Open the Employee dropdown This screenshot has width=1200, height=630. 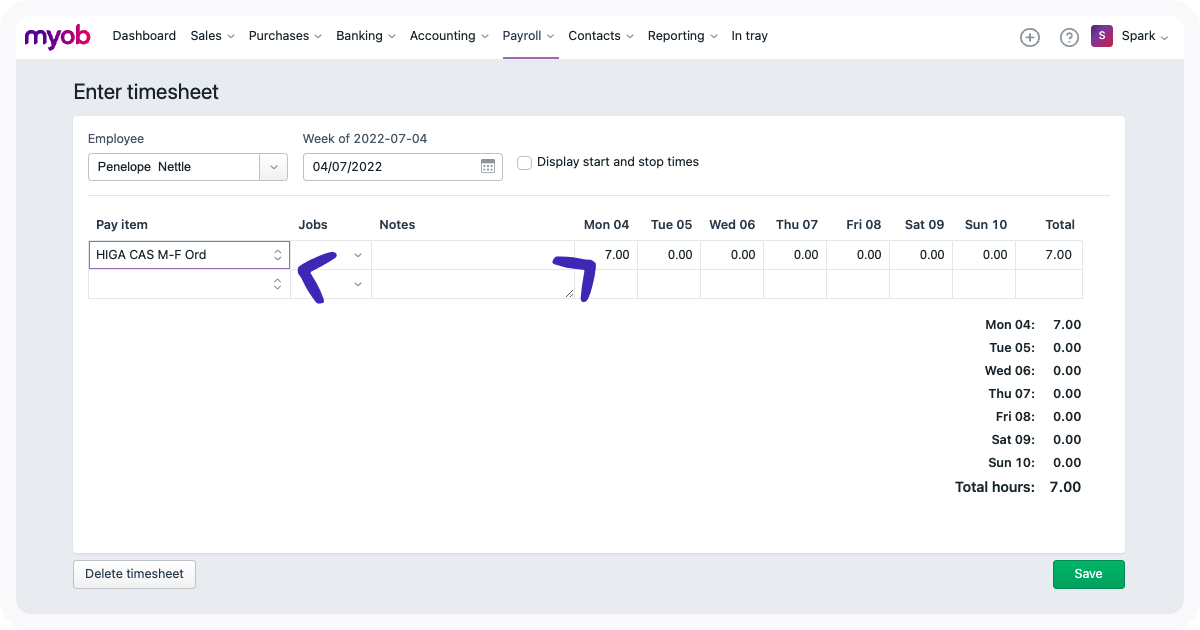(272, 167)
